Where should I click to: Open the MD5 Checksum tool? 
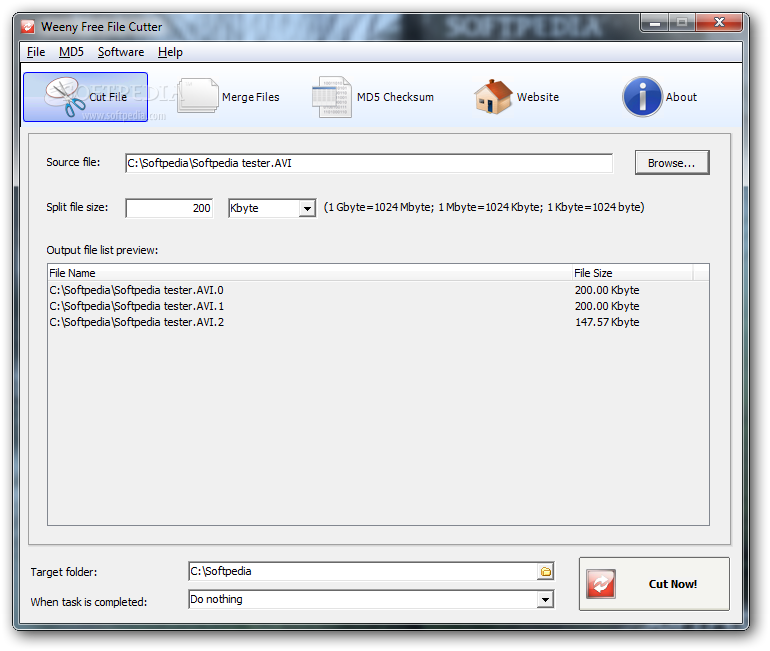point(373,97)
